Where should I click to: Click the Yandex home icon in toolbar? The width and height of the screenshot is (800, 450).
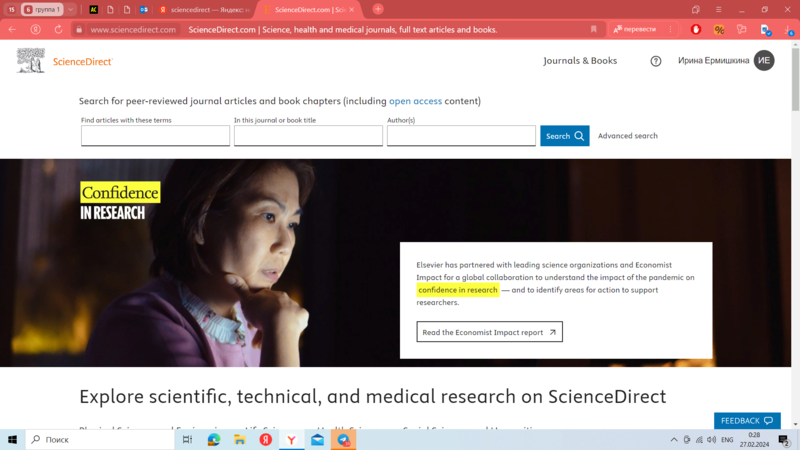point(35,30)
